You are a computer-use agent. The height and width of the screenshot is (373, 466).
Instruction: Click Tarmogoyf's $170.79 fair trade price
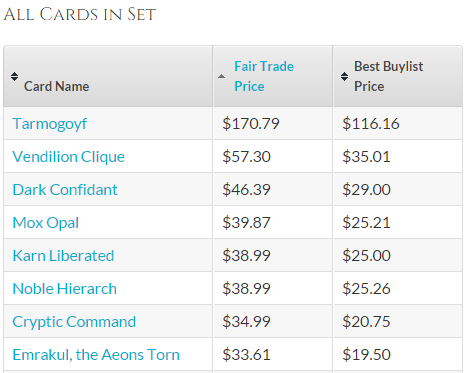[x=251, y=124]
